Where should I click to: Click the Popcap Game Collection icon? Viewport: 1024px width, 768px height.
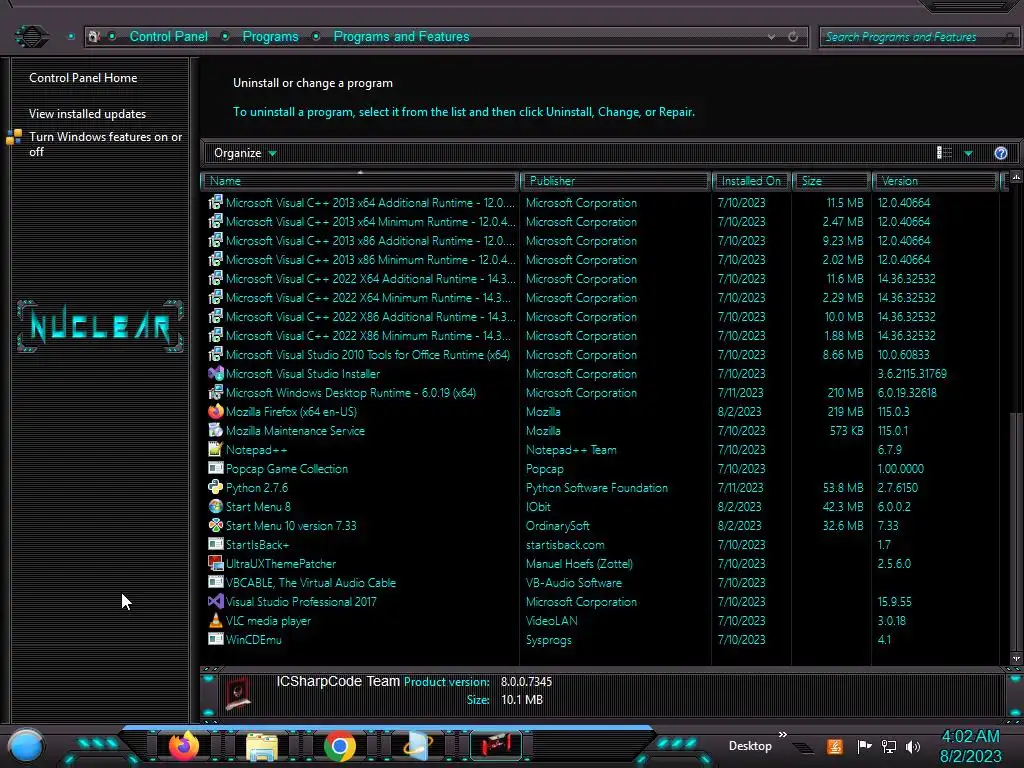point(216,468)
